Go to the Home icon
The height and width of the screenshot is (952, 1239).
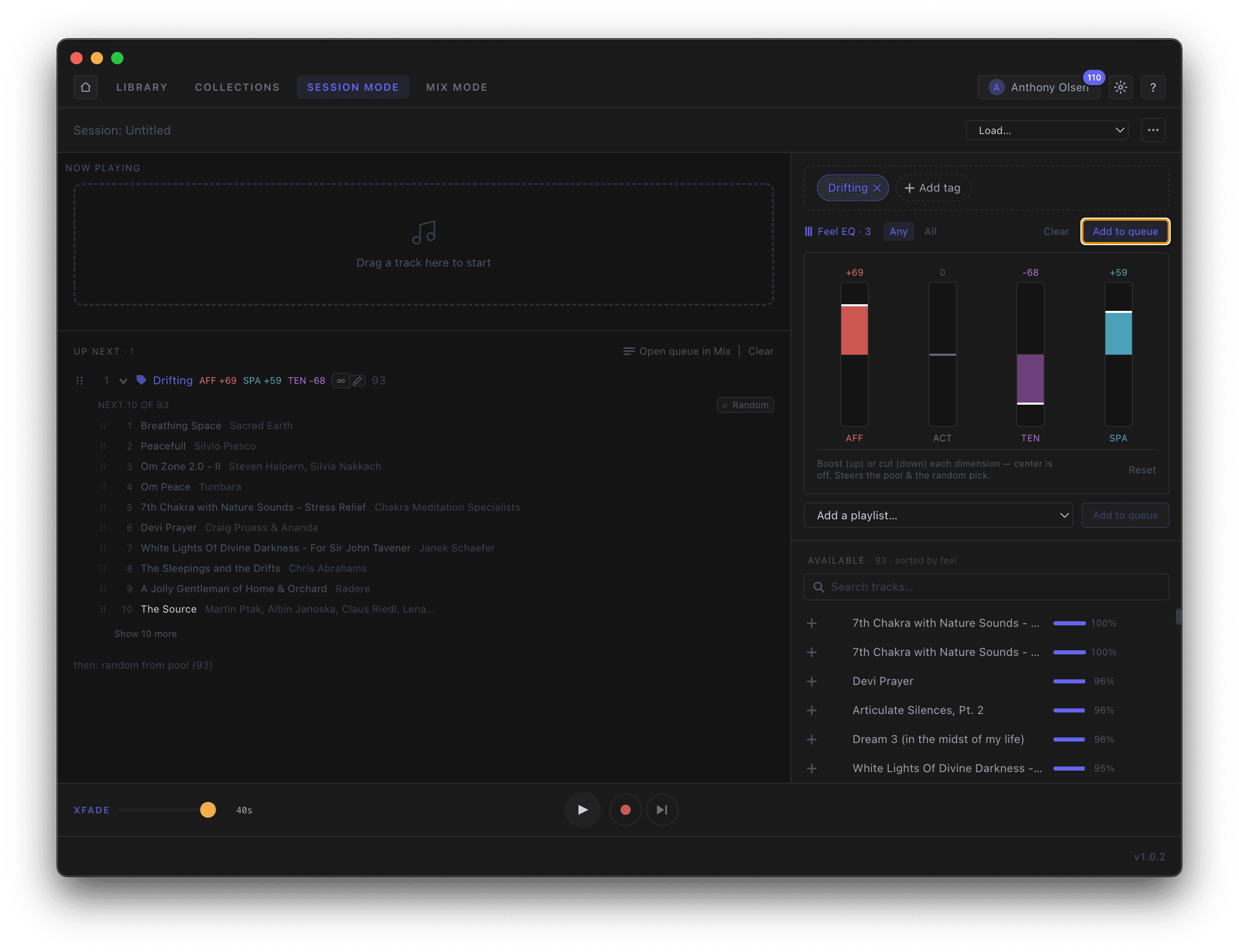(x=86, y=87)
